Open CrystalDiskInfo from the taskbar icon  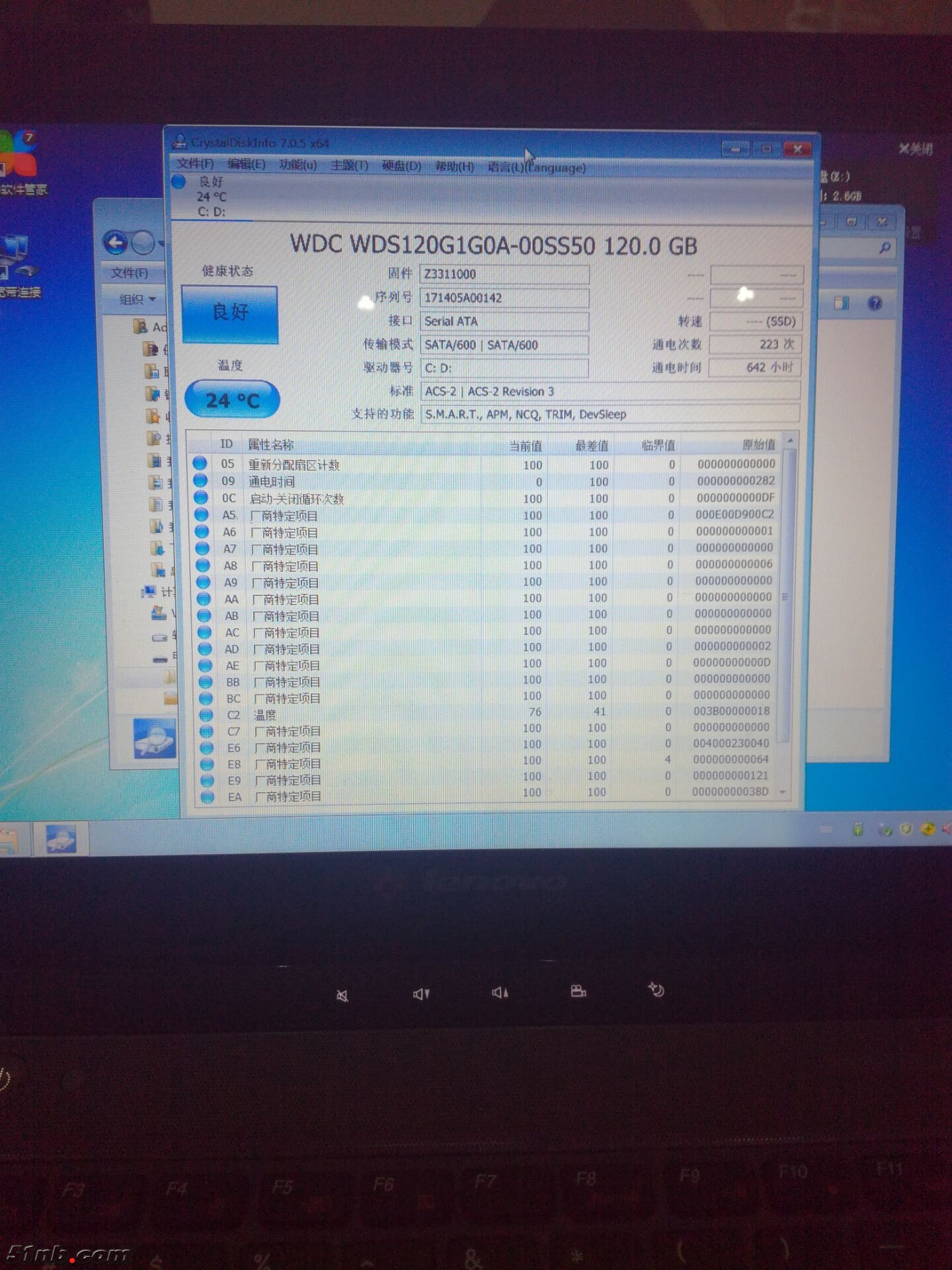point(61,839)
